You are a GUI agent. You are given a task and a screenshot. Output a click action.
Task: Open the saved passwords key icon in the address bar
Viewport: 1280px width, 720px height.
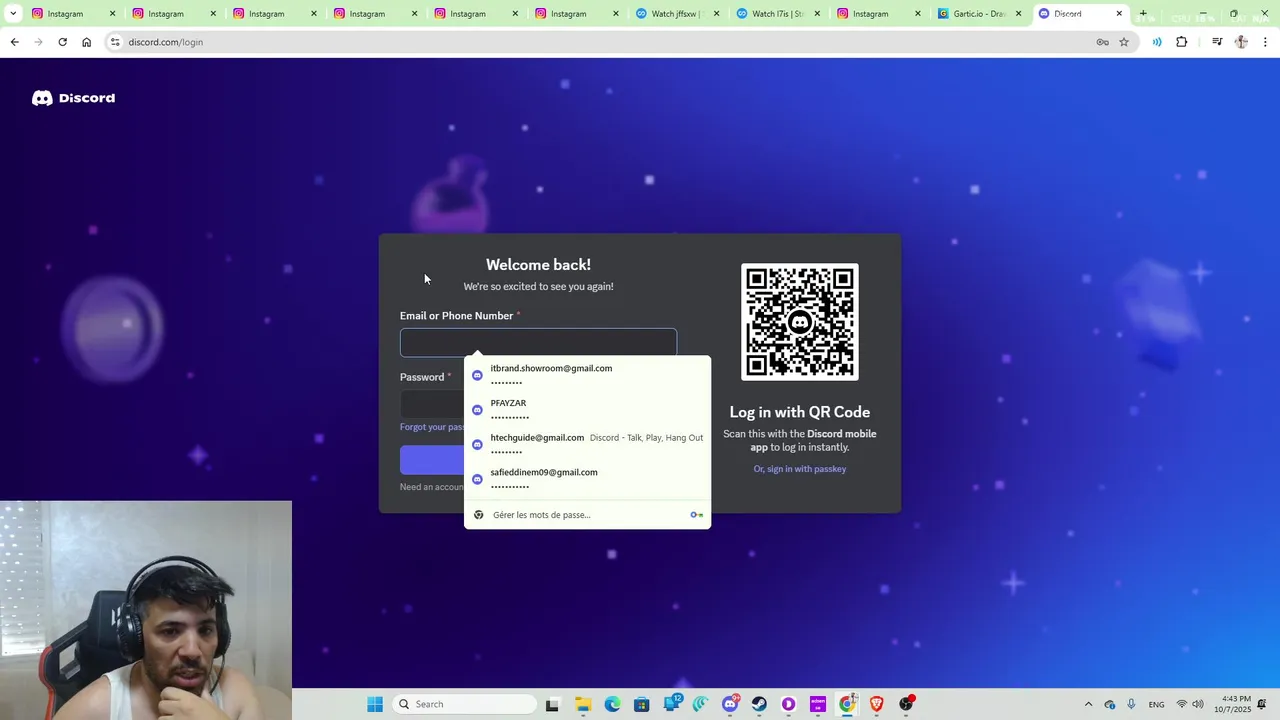(1102, 42)
